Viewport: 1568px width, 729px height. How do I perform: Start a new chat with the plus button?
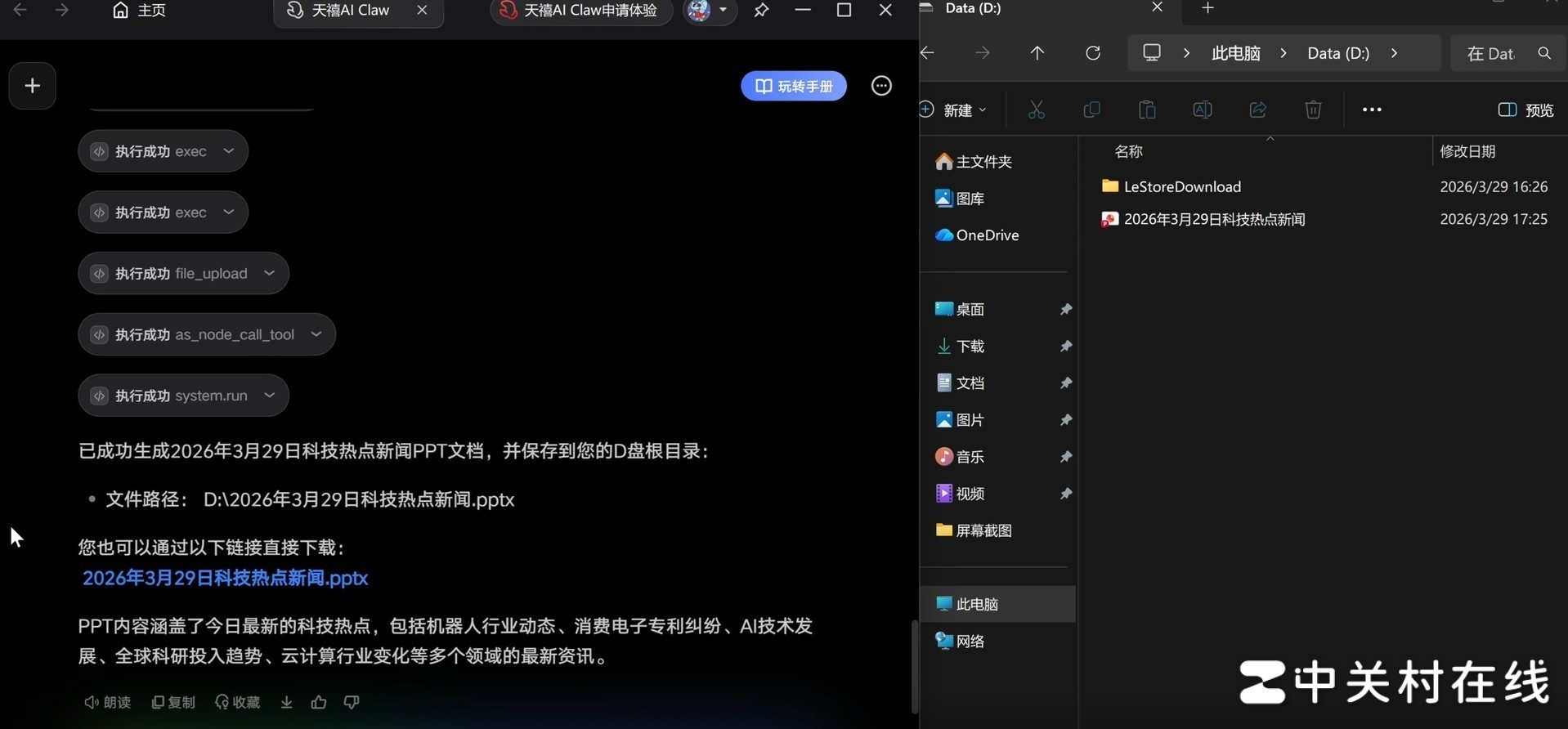(33, 86)
